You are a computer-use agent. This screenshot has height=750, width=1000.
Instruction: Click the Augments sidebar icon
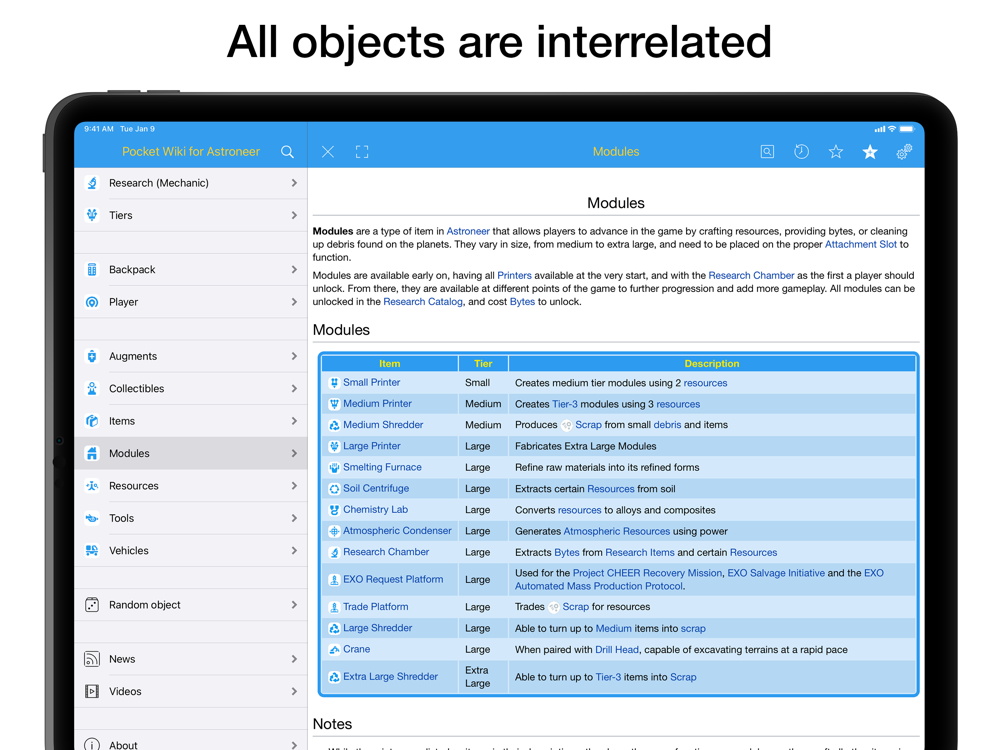pyautogui.click(x=92, y=357)
